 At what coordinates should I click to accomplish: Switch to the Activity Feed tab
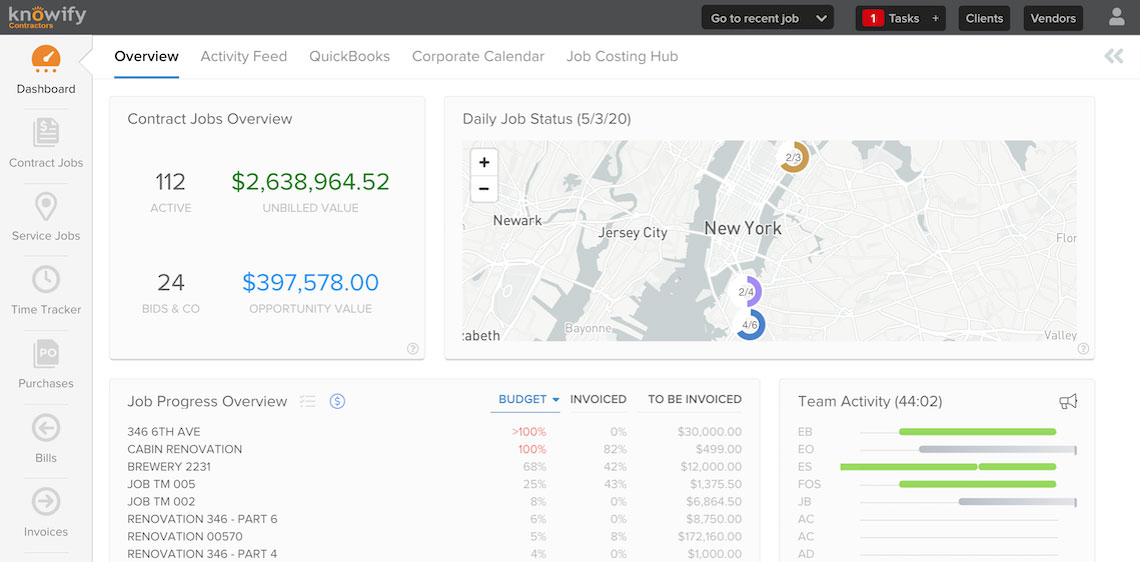pyautogui.click(x=244, y=56)
